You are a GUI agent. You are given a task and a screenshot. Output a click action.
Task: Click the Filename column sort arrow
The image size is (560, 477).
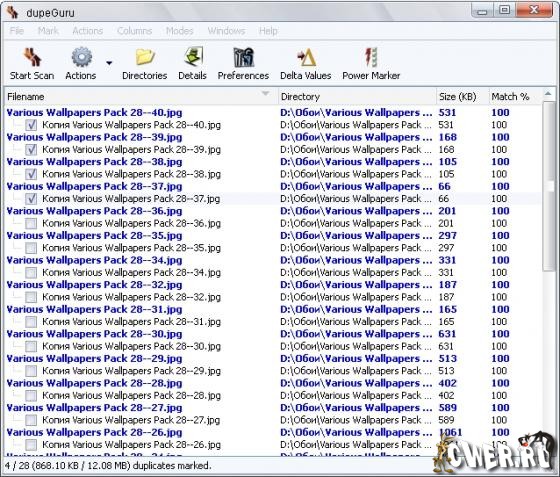click(x=265, y=94)
